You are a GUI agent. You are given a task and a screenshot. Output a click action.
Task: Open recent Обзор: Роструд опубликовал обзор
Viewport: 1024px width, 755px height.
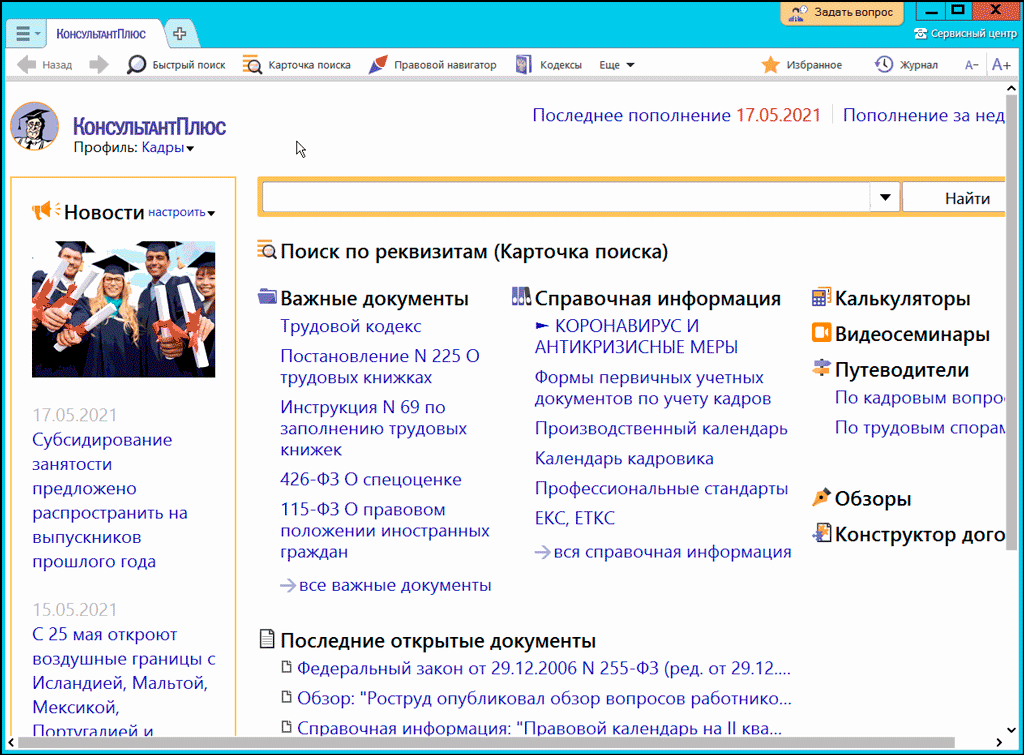544,698
